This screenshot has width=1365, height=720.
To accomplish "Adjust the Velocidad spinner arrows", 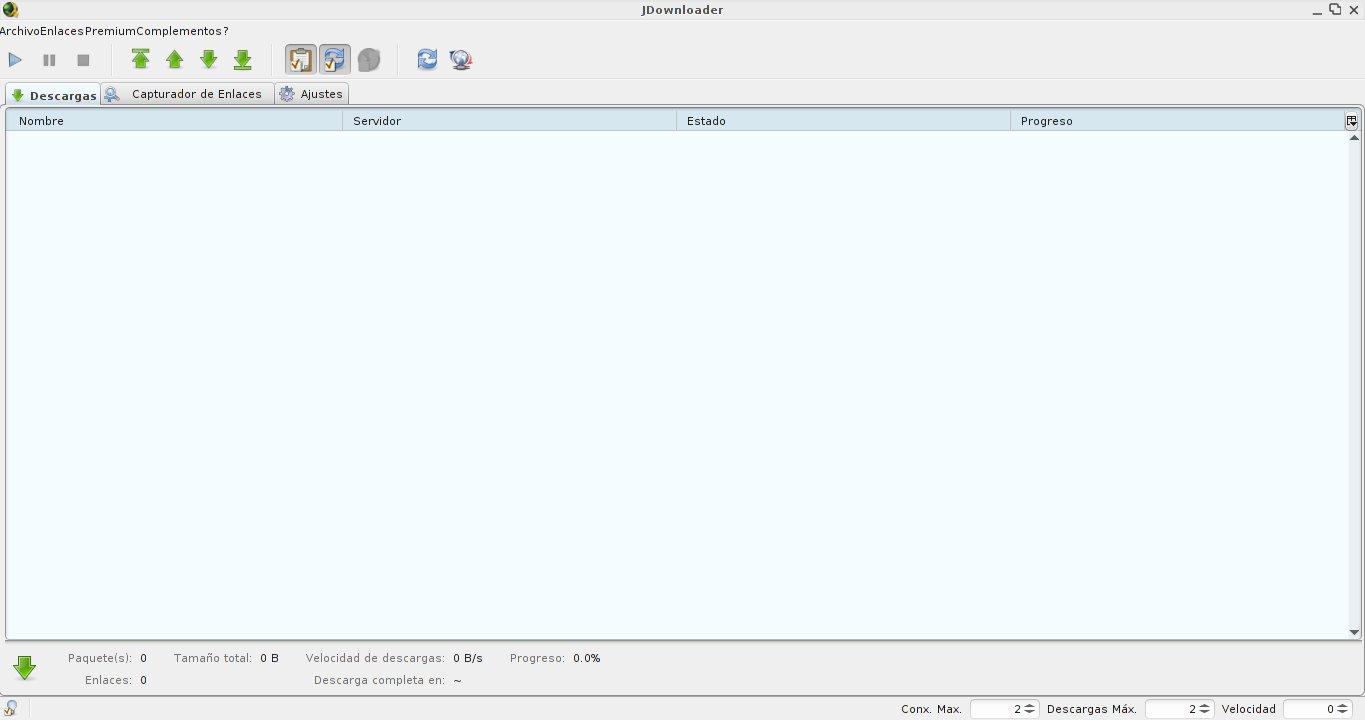I will pyautogui.click(x=1344, y=709).
